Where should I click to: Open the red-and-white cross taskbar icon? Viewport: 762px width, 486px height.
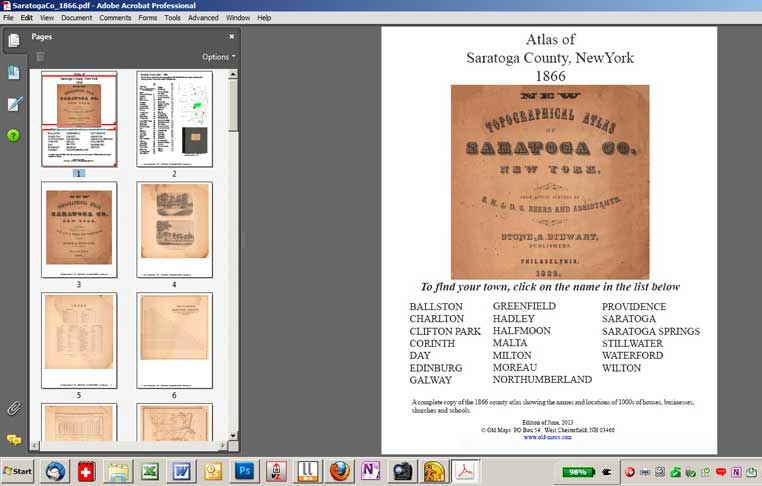87,471
